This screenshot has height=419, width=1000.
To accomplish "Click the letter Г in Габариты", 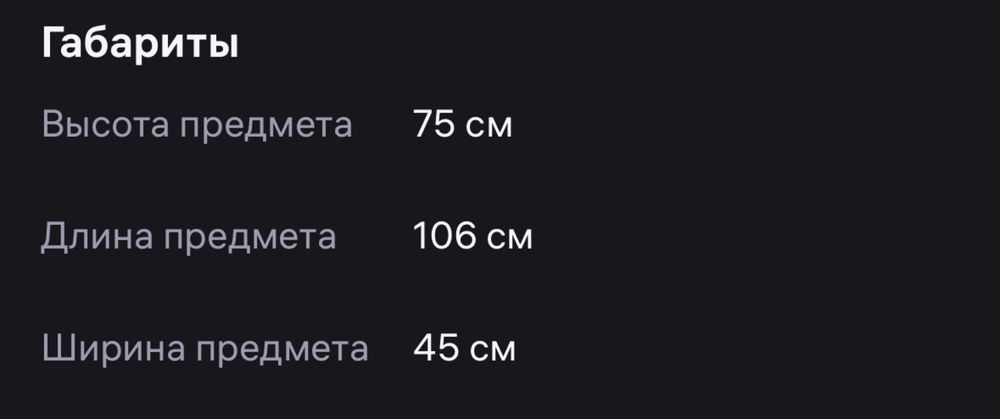I will (x=52, y=44).
